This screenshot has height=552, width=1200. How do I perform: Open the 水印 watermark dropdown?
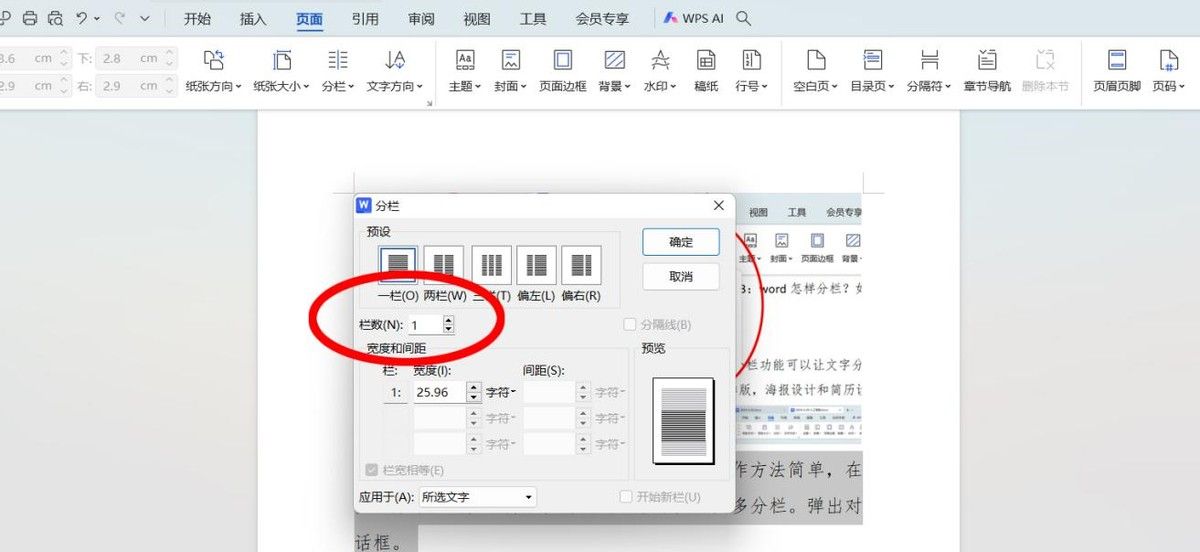(660, 72)
